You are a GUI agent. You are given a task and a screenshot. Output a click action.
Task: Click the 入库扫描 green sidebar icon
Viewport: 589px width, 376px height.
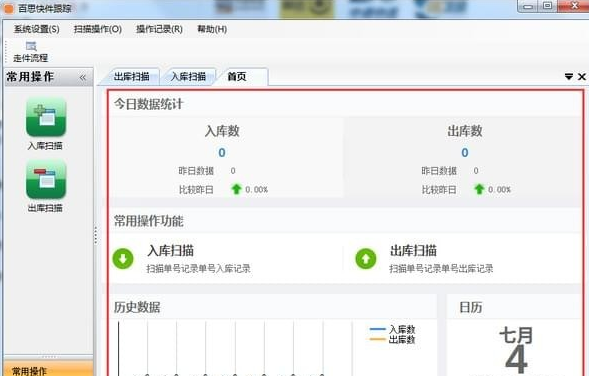[x=46, y=117]
